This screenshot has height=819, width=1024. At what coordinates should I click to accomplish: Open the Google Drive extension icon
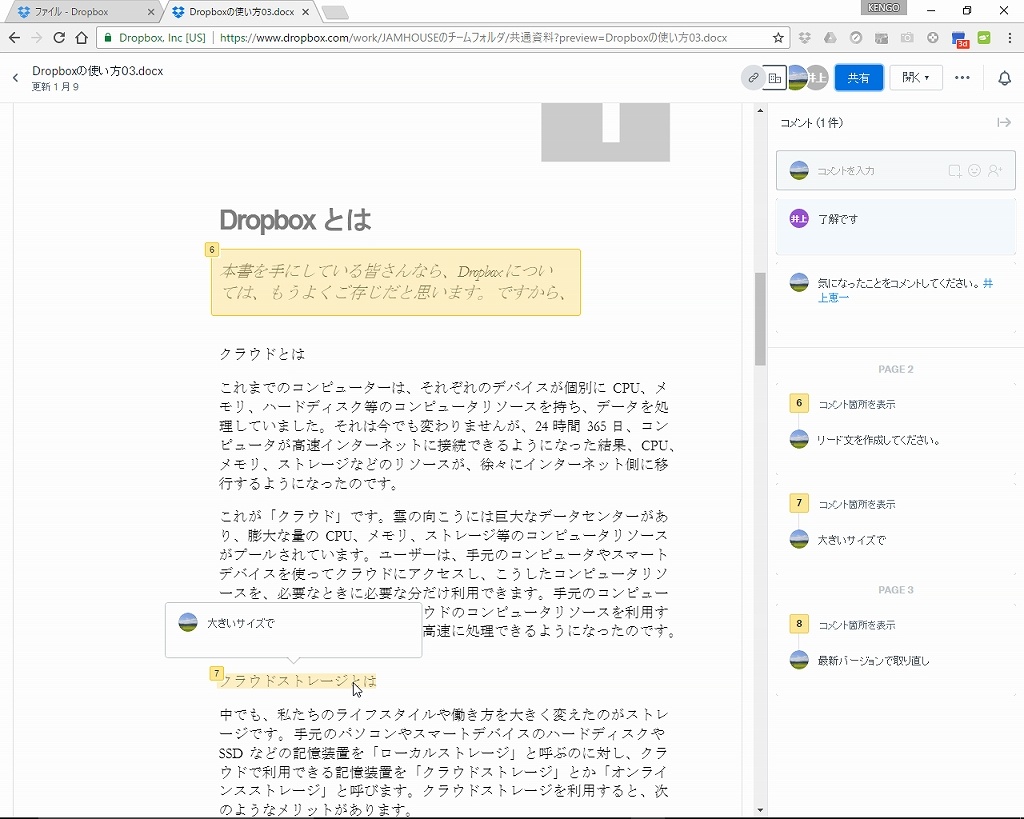coord(830,38)
